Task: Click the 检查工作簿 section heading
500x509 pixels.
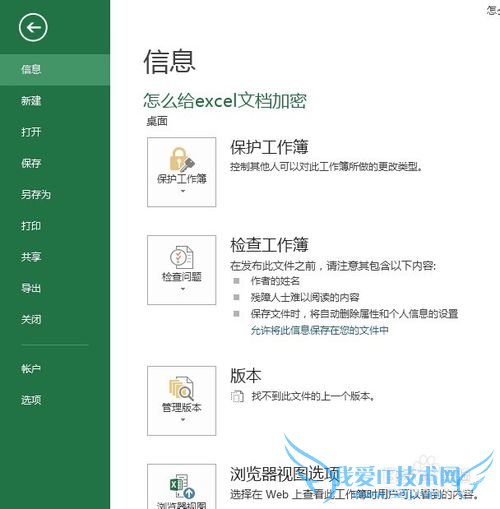Action: 269,245
